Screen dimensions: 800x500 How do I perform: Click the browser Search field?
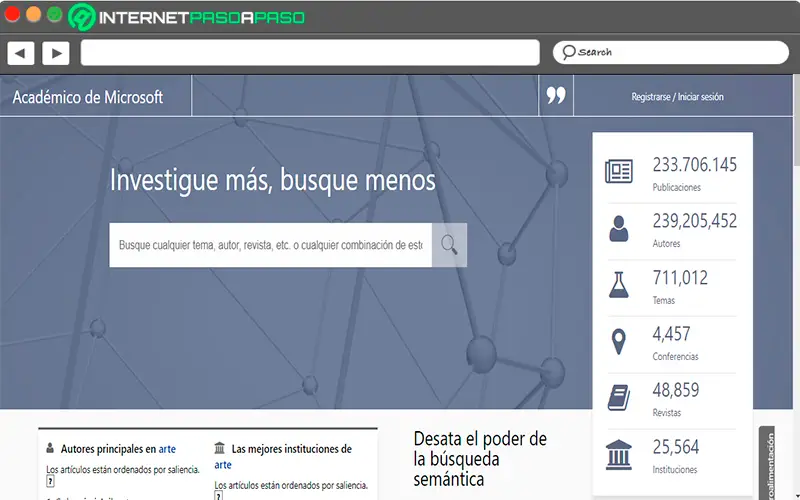(x=670, y=52)
